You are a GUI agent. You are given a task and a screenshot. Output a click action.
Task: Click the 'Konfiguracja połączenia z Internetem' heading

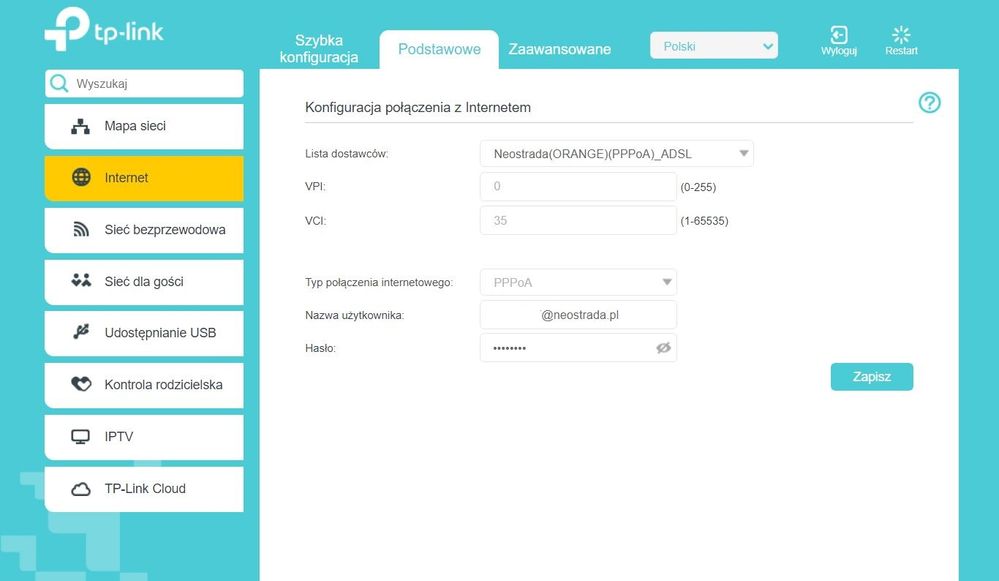[418, 108]
